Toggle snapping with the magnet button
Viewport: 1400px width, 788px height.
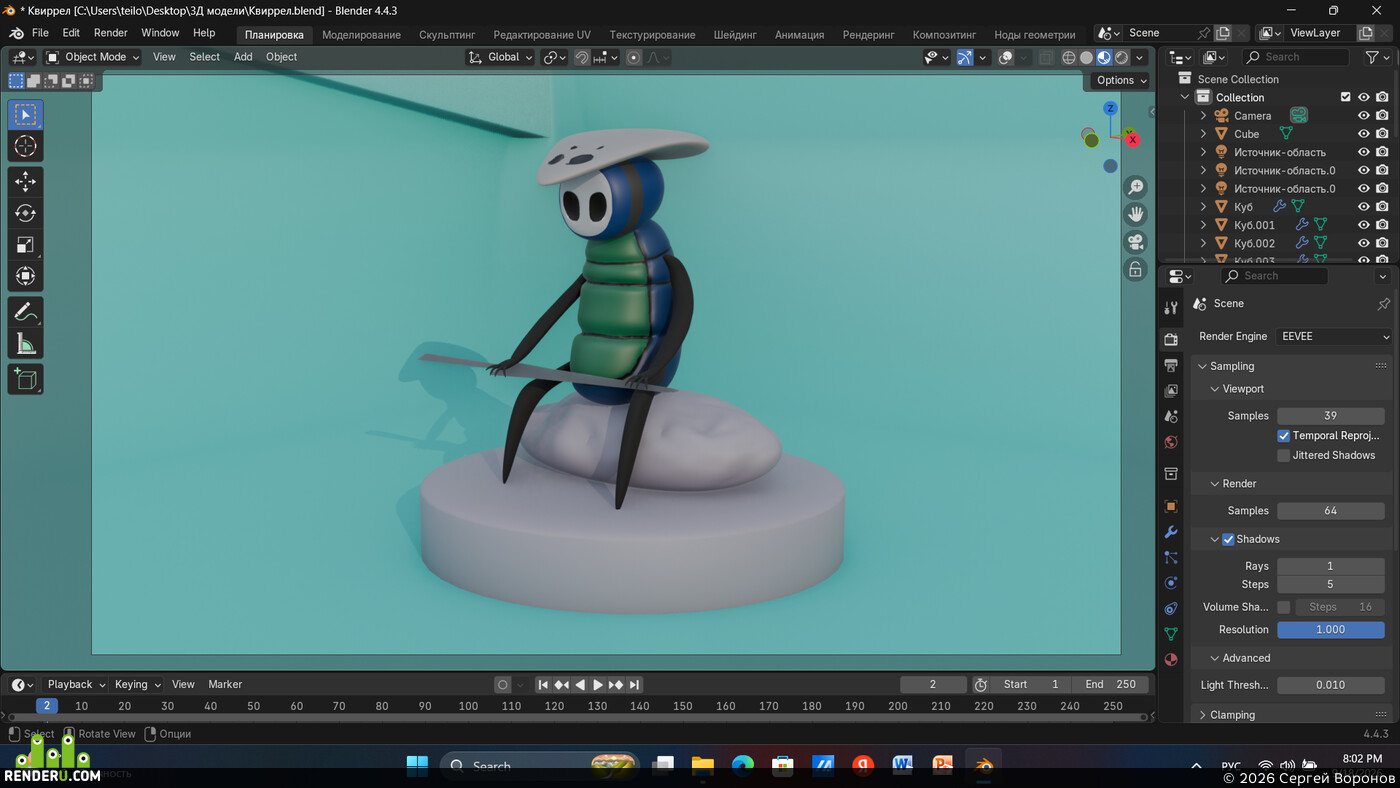point(582,57)
